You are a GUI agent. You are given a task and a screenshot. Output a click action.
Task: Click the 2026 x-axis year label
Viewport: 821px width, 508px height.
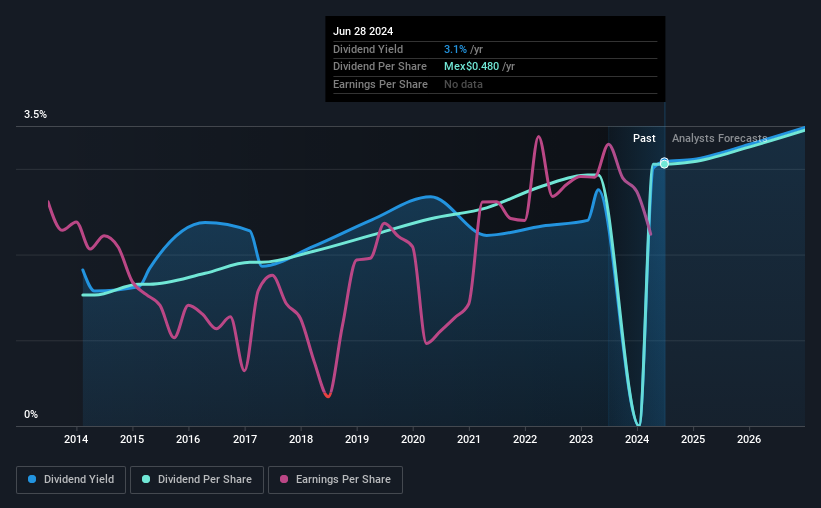(x=749, y=439)
